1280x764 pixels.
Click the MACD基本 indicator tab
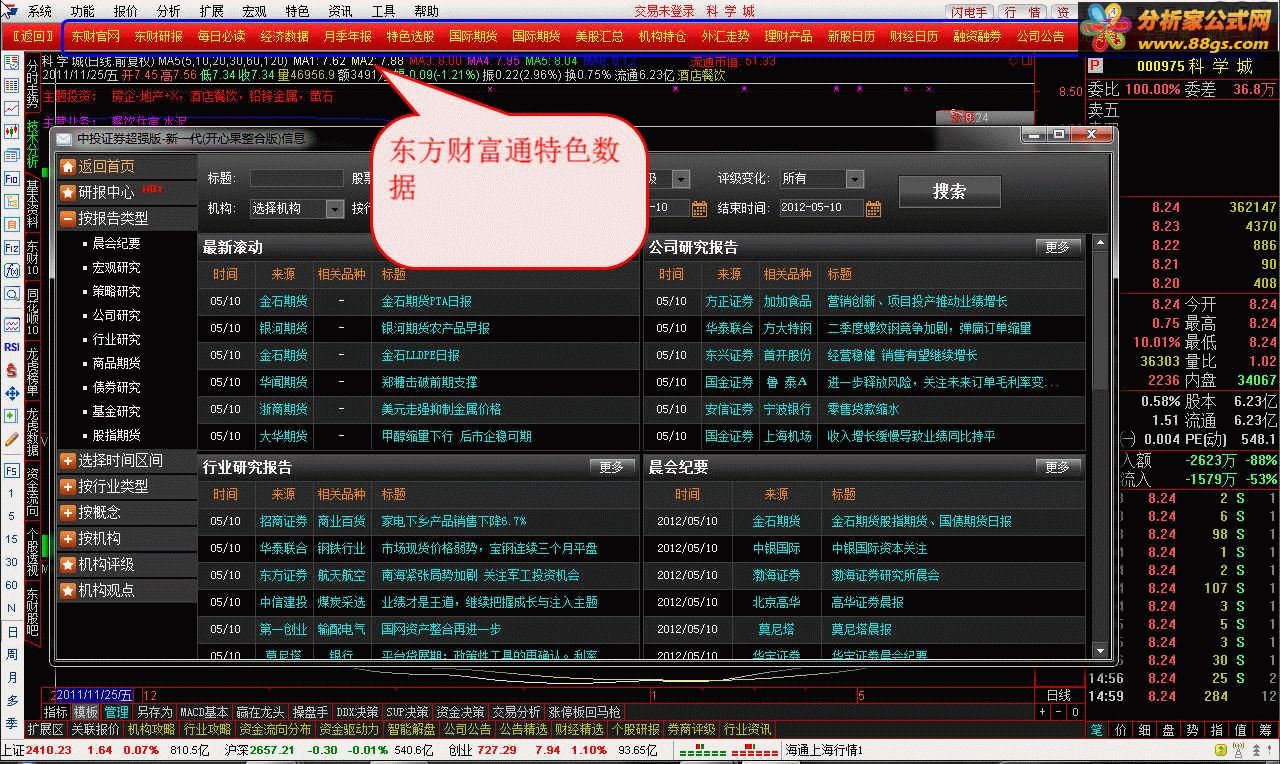coord(204,712)
